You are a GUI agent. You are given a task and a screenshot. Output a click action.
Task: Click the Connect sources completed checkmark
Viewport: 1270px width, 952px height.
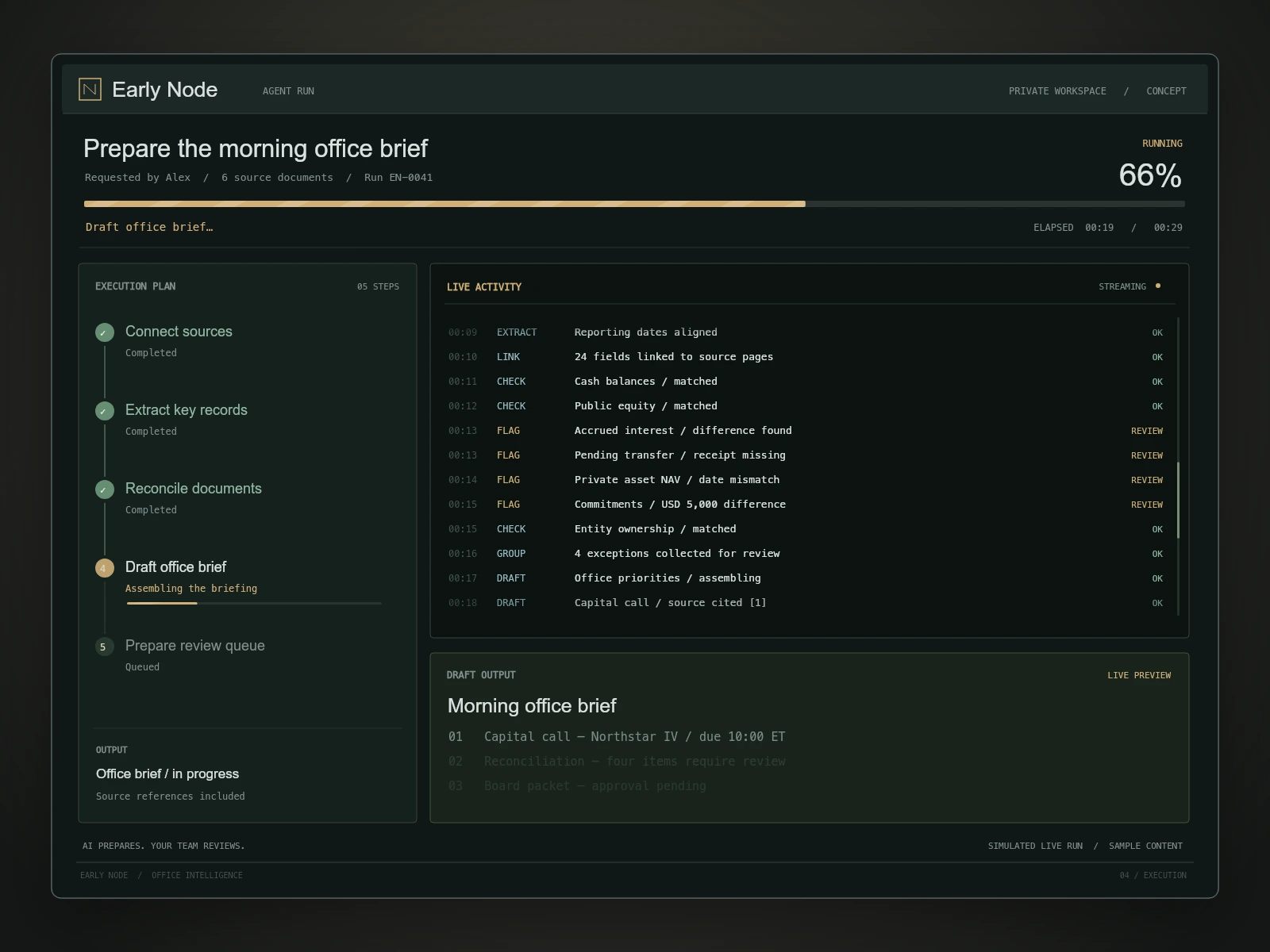(105, 332)
